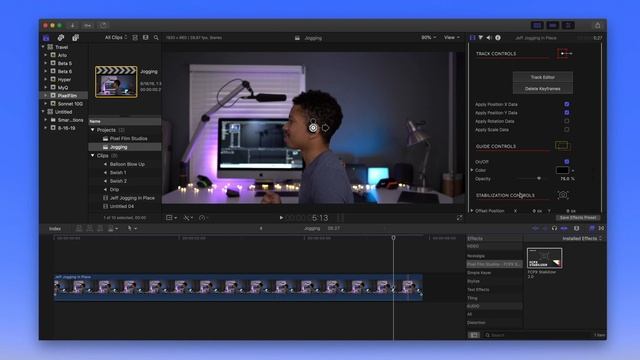Collapse the Clips group
Screen dimensions: 640x360
point(93,156)
